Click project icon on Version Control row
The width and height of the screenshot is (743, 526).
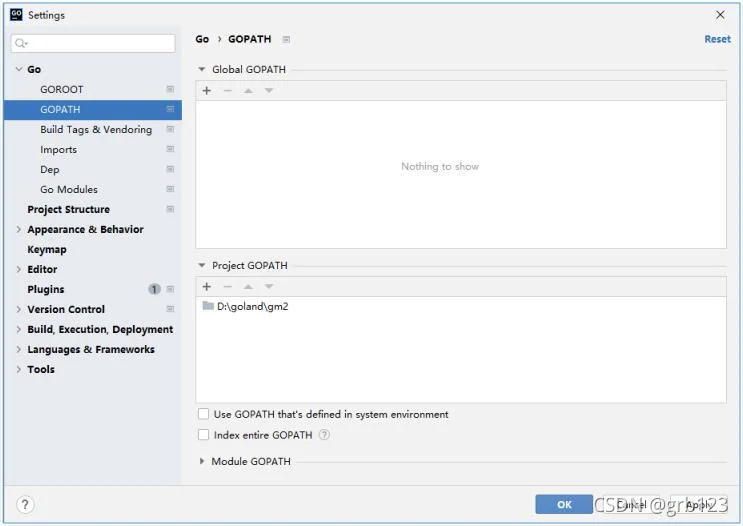[x=170, y=309]
